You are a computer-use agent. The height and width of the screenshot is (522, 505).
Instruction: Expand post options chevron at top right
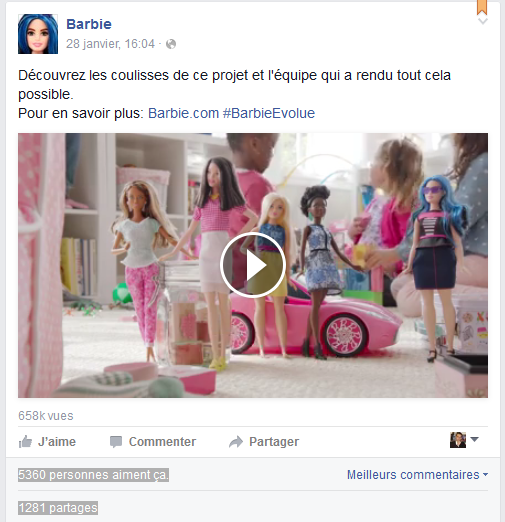(483, 21)
